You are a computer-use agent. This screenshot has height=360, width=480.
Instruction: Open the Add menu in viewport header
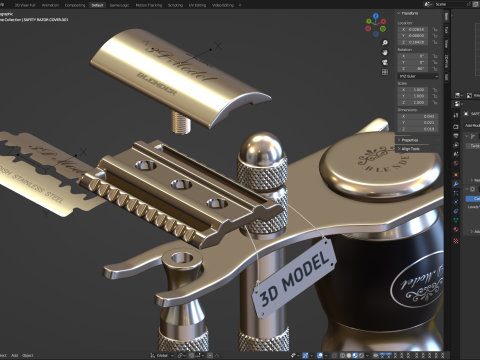tap(14, 355)
